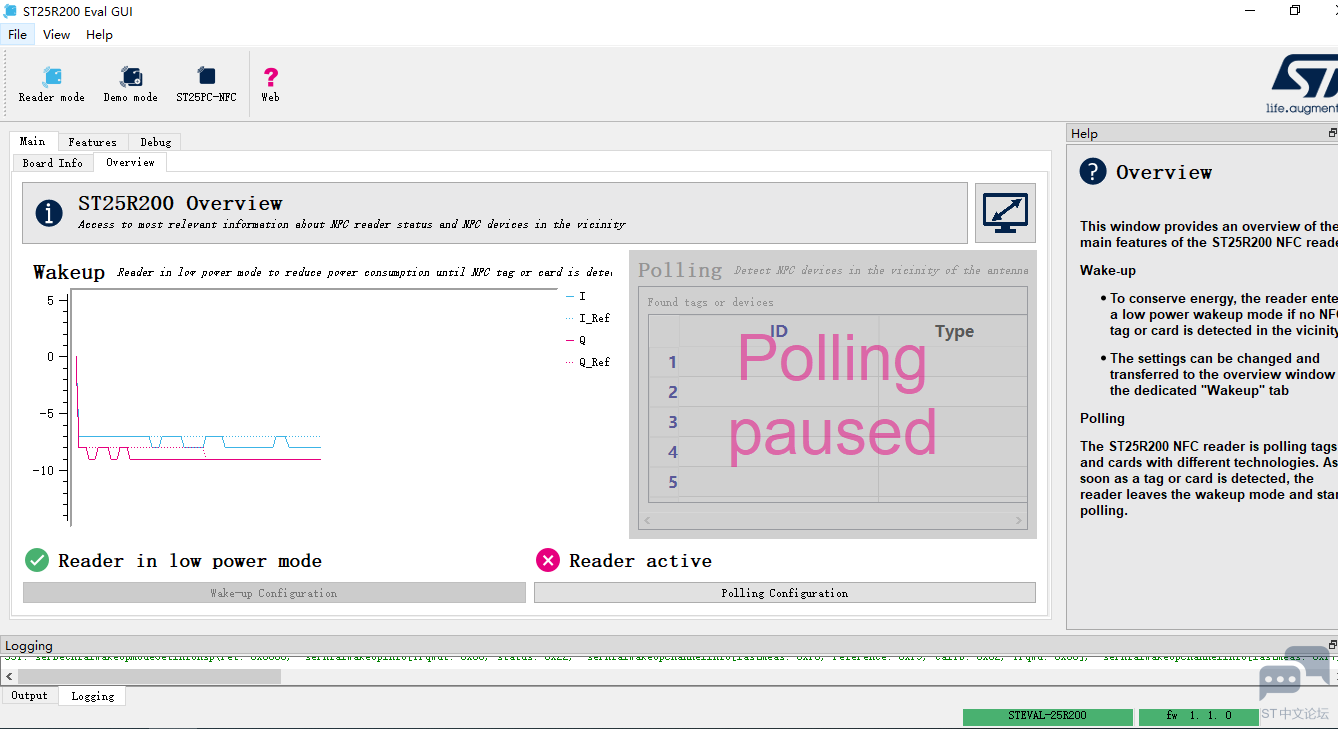Select the Main tab

[33, 141]
